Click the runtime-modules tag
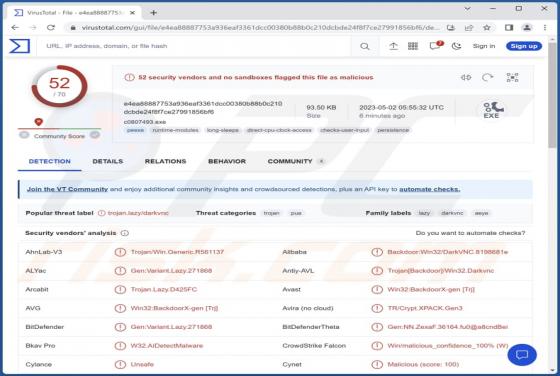This screenshot has width=560, height=376. (175, 130)
